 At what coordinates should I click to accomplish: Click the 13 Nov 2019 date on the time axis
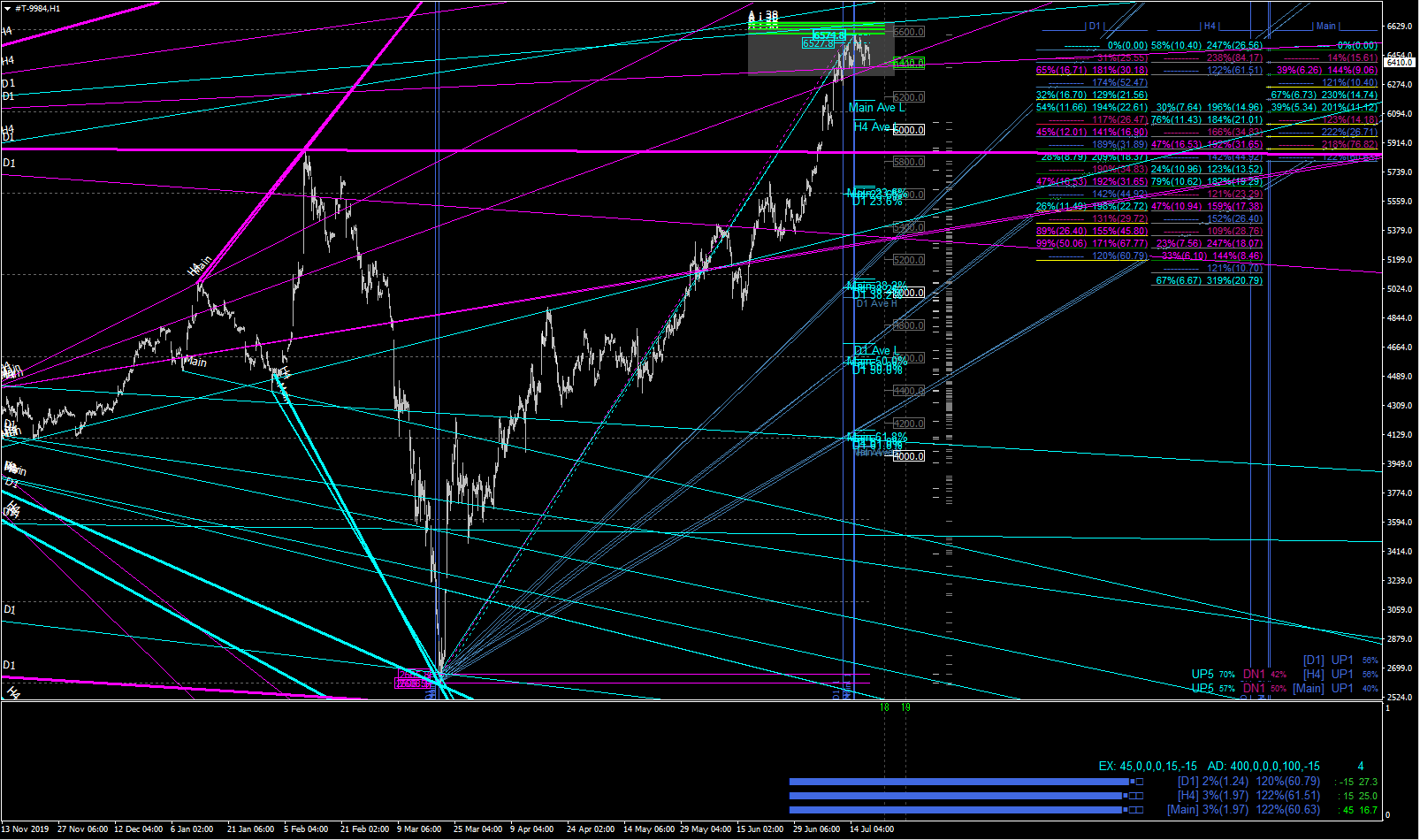pos(26,829)
